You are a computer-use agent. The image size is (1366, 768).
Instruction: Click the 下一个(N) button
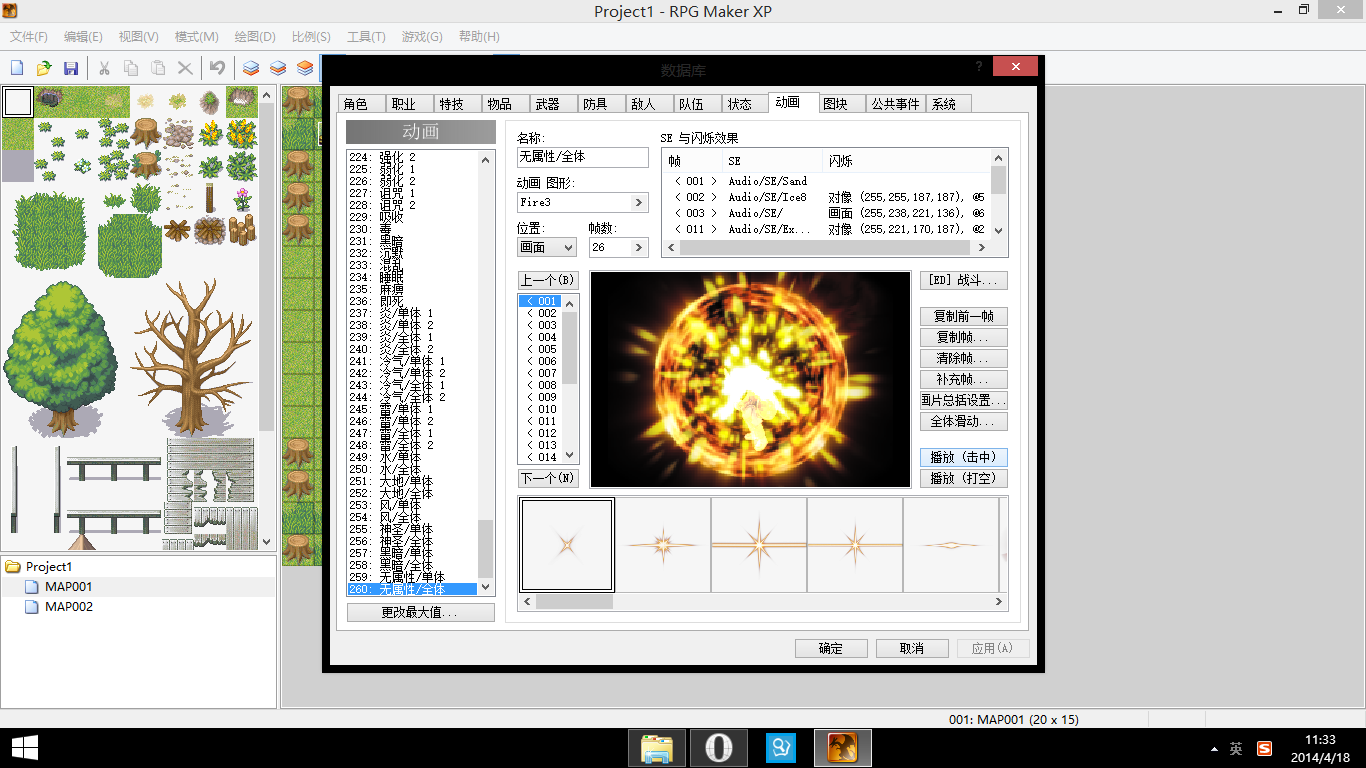coord(548,478)
